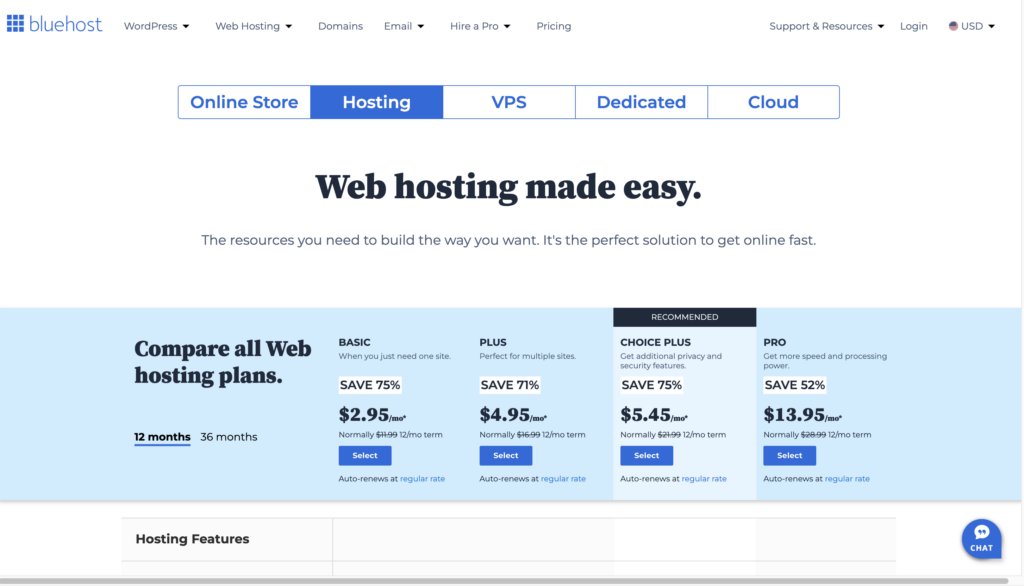Switch to the VPS tab
This screenshot has width=1024, height=586.
(x=509, y=102)
